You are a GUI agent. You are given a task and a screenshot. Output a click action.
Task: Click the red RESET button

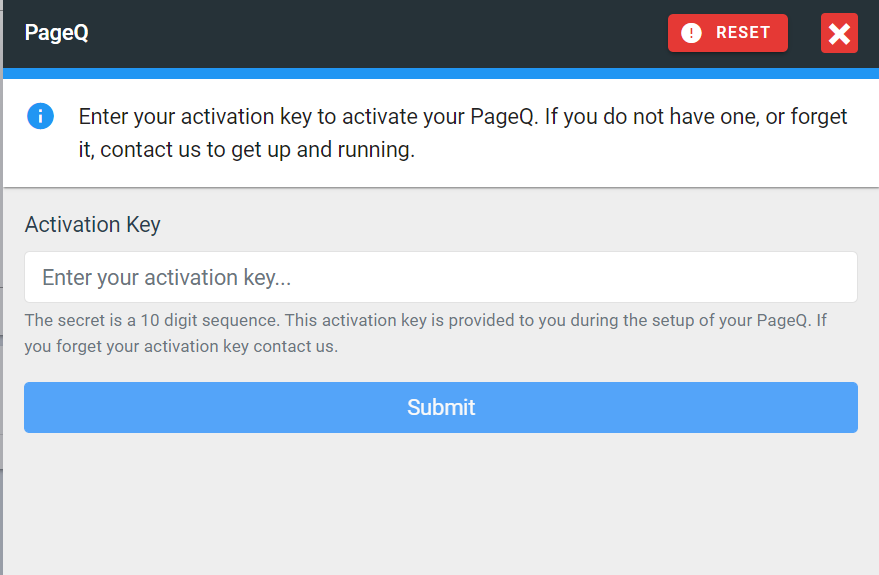click(x=727, y=33)
